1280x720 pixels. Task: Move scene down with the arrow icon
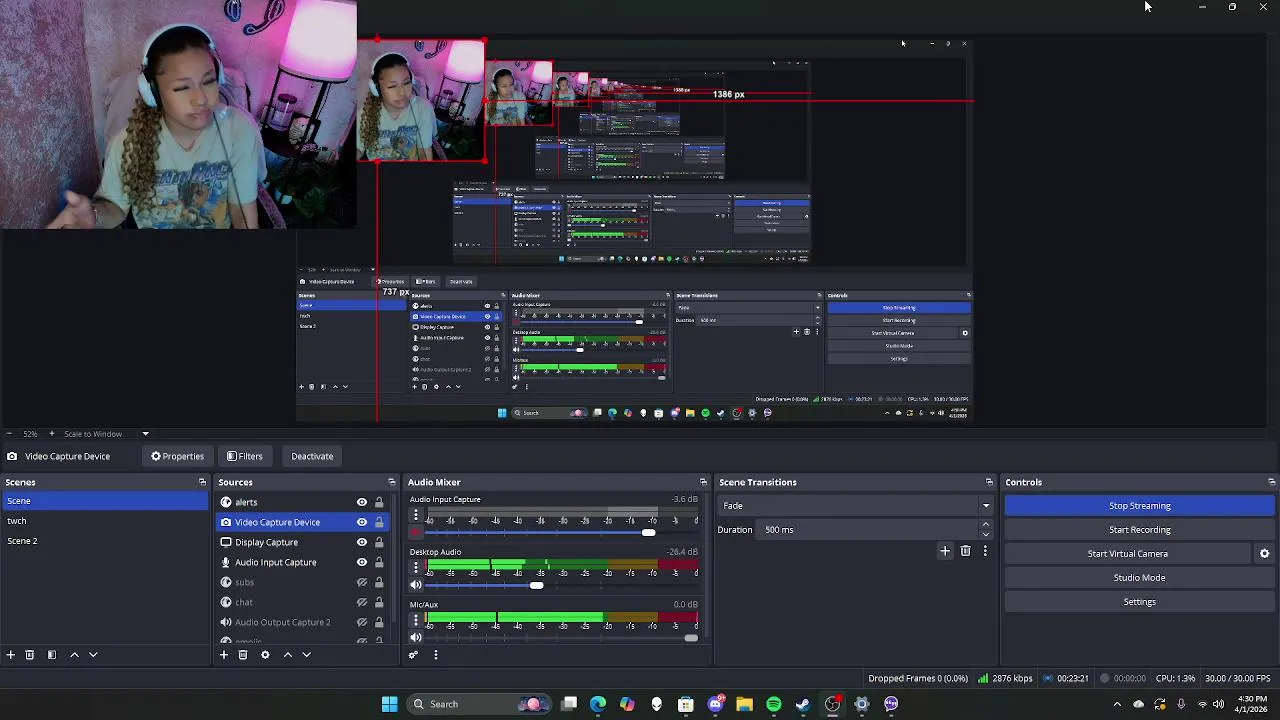(93, 655)
